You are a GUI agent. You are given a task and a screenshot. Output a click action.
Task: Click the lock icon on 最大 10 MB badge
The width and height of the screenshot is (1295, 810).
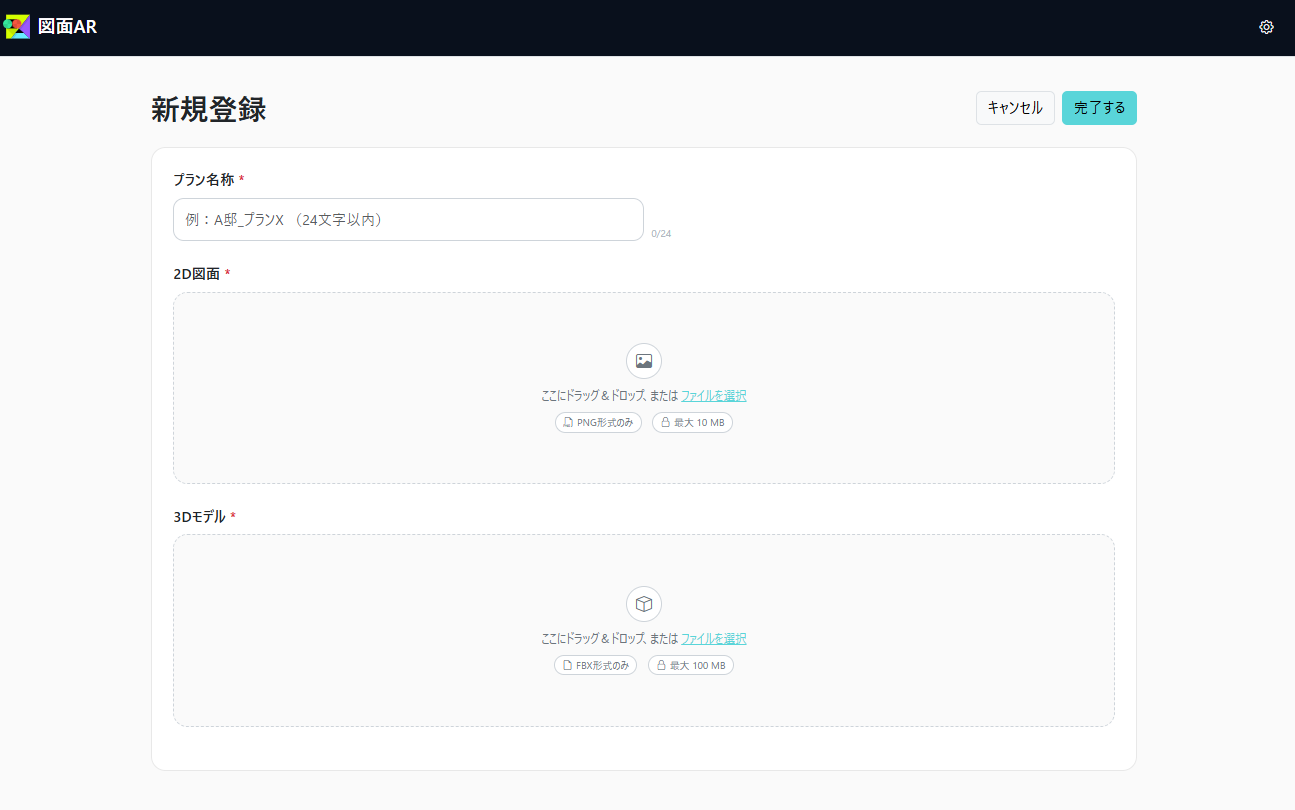point(665,423)
